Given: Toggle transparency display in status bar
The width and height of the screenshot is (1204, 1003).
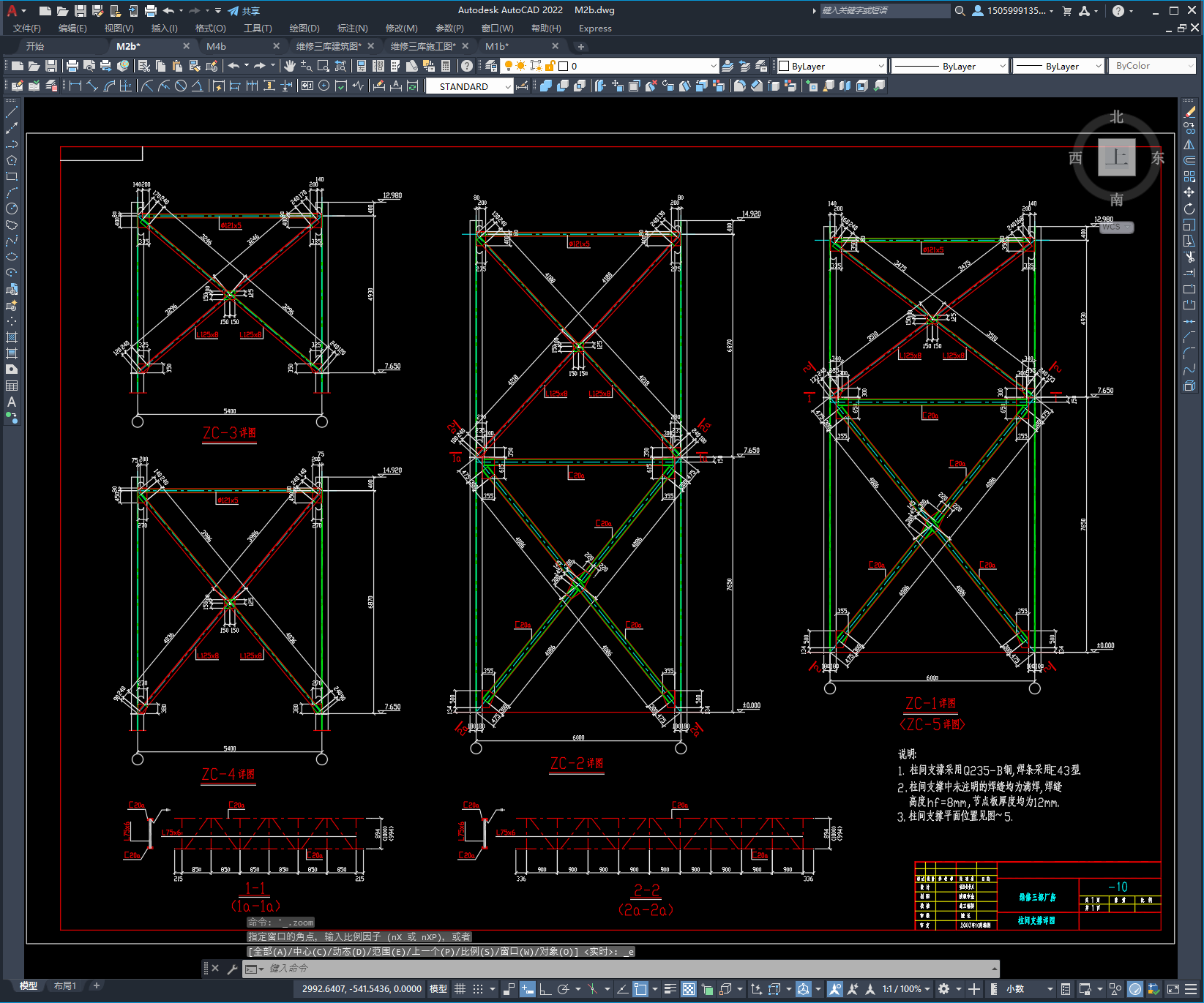Looking at the screenshot, I should [x=689, y=989].
